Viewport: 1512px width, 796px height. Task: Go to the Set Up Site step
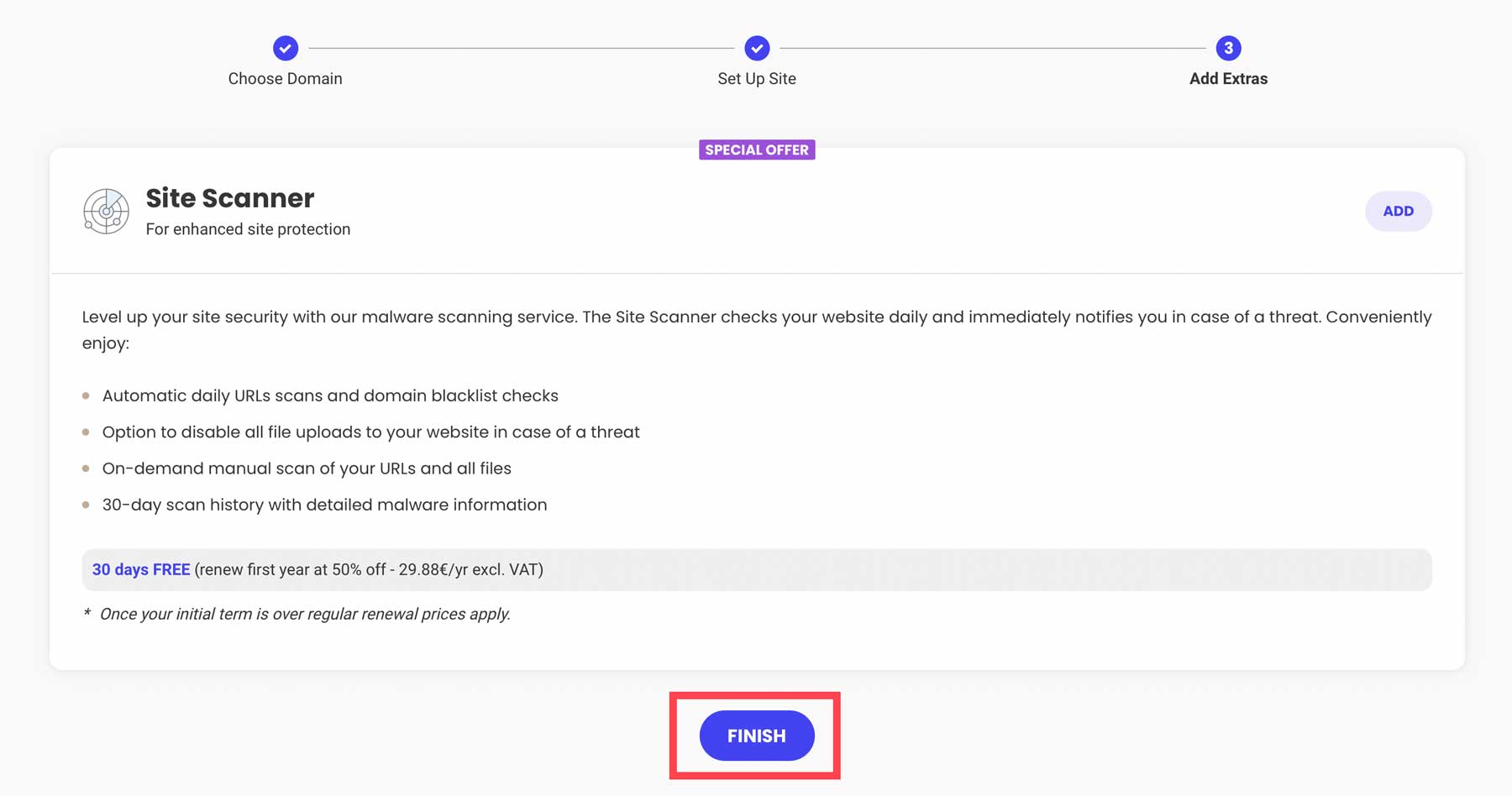tap(757, 79)
